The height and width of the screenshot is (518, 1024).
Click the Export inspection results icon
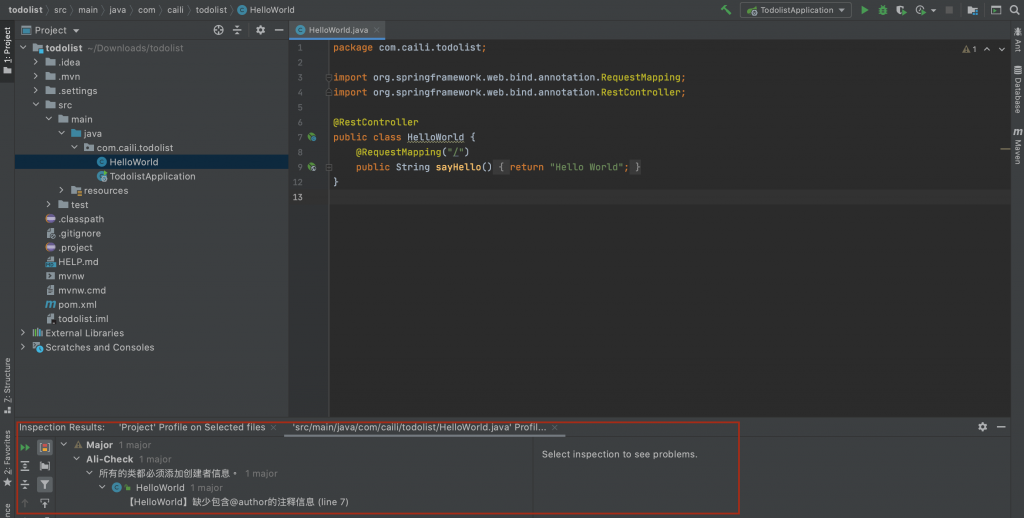point(44,503)
